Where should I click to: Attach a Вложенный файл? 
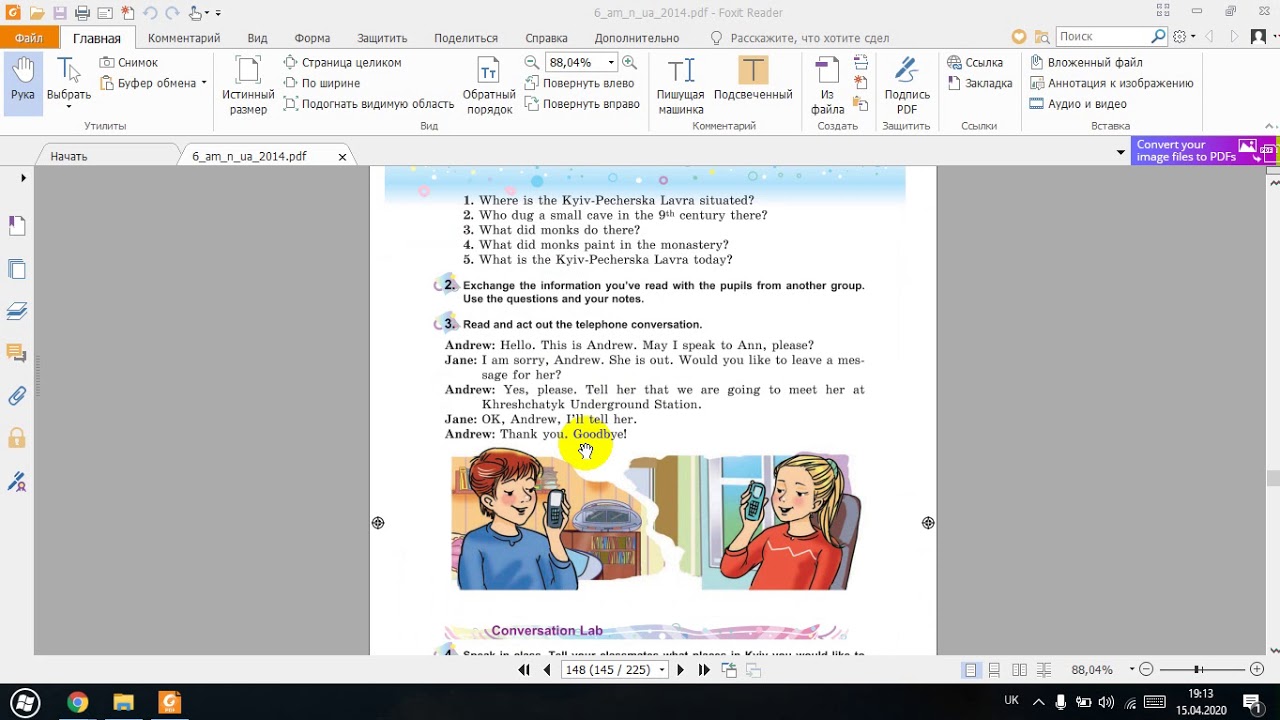(1086, 62)
